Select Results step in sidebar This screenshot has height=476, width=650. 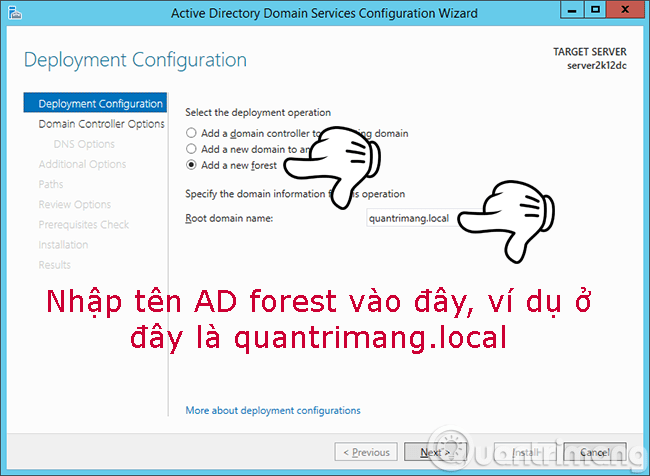click(x=54, y=265)
